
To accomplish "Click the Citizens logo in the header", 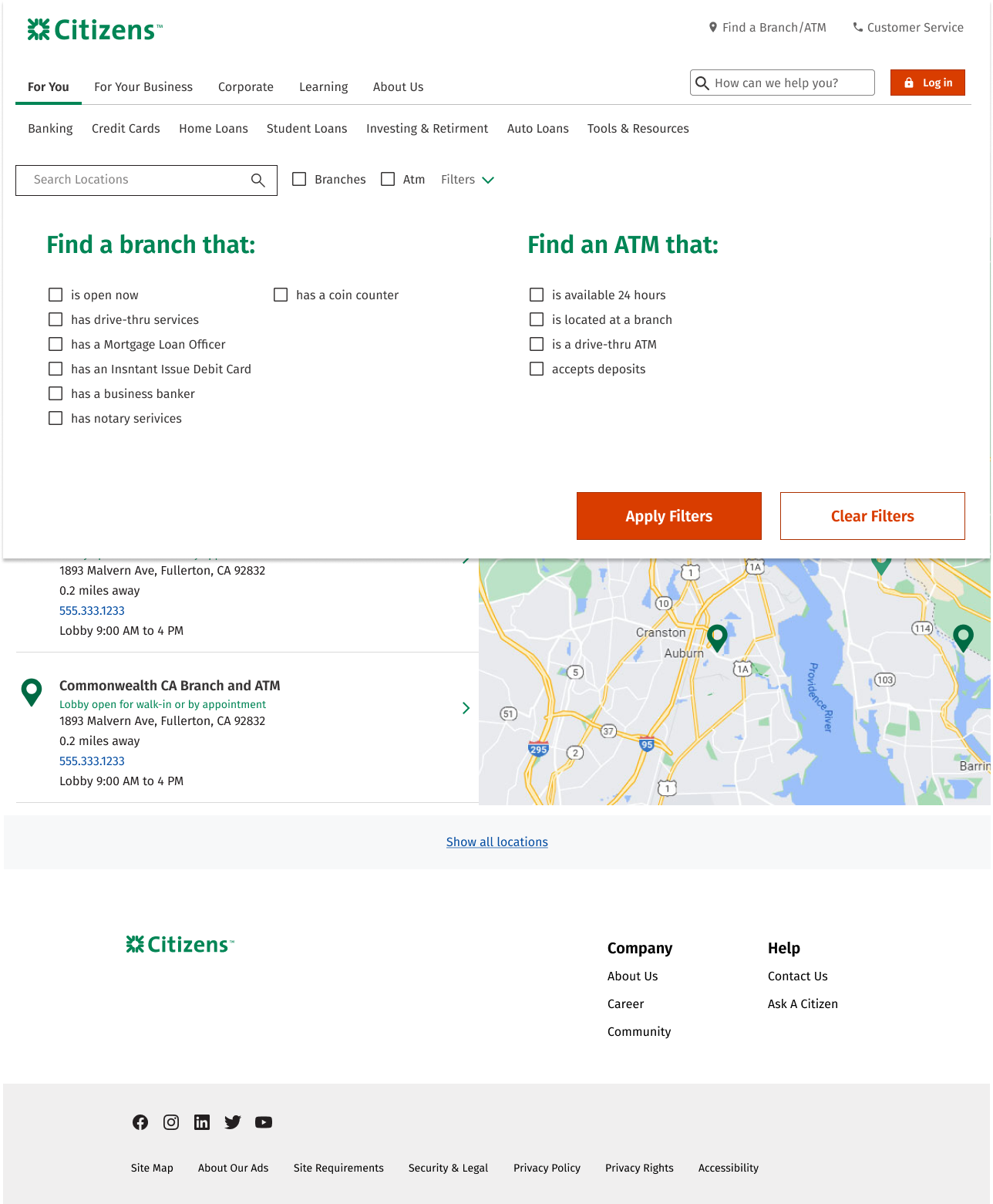I will pyautogui.click(x=95, y=29).
